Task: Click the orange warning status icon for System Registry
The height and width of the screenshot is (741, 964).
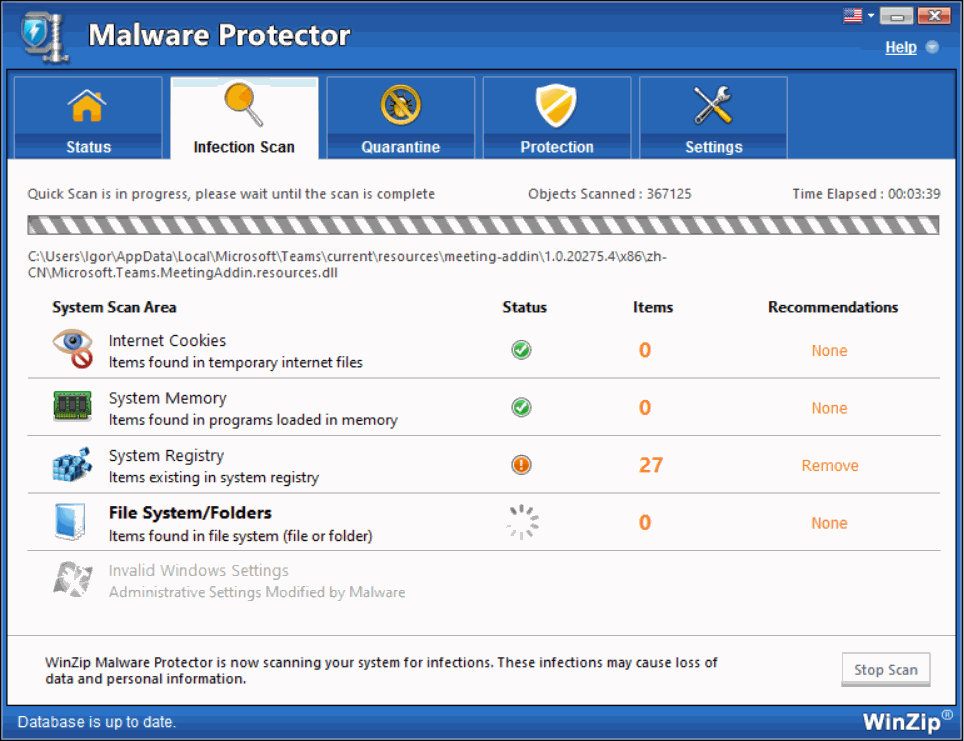Action: point(521,465)
